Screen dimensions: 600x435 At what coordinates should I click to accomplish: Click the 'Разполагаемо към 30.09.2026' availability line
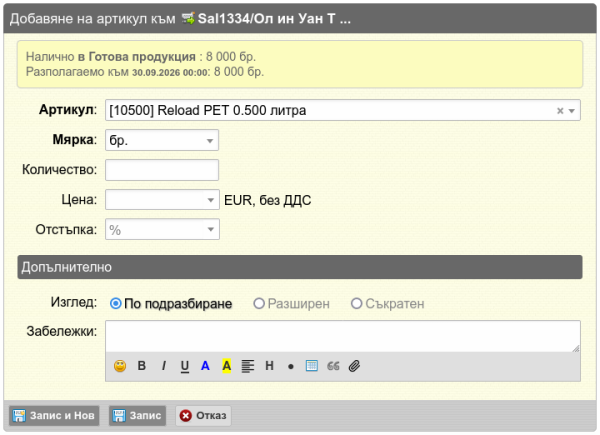coord(145,72)
